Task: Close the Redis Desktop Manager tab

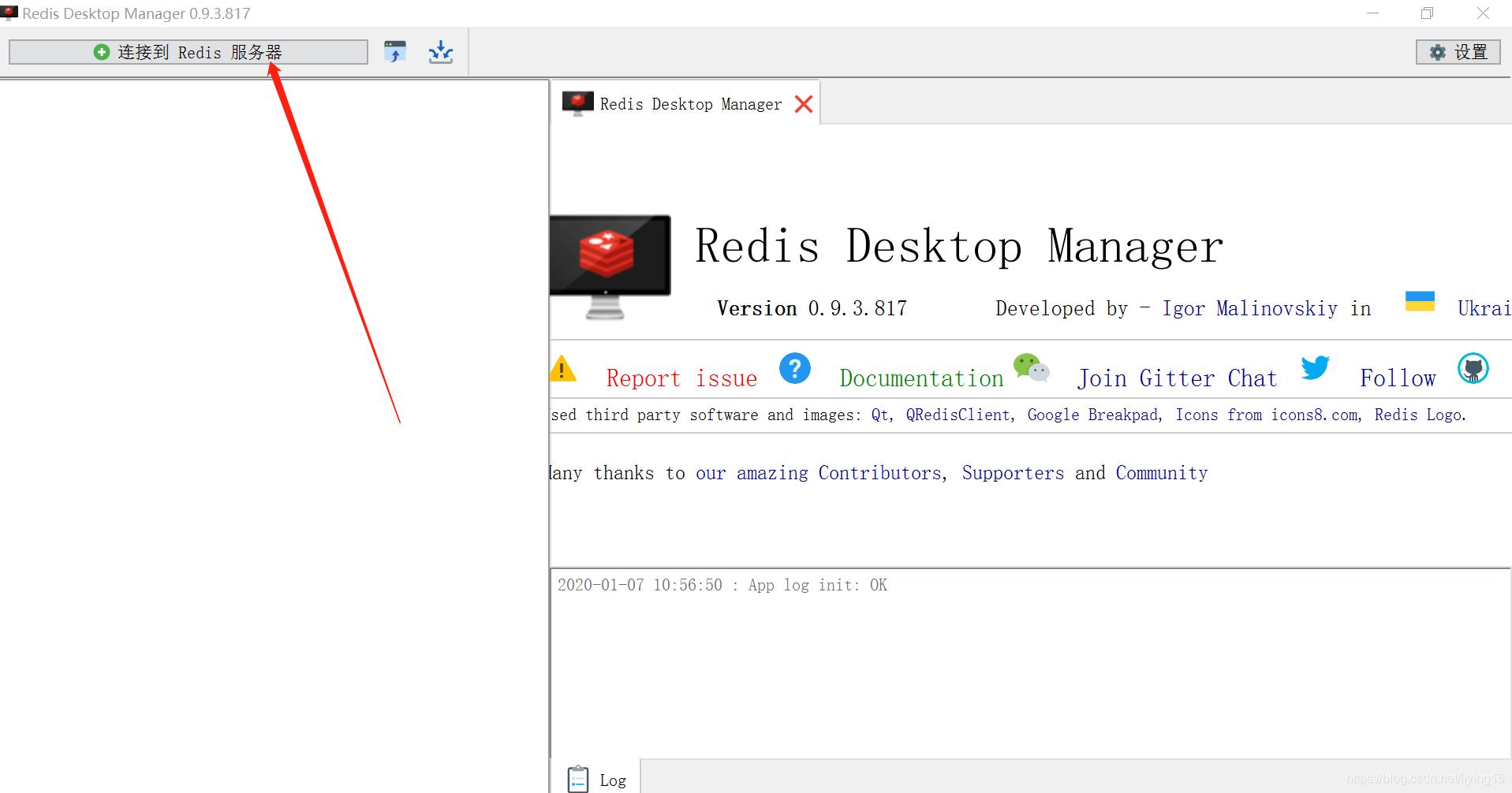Action: (x=804, y=104)
